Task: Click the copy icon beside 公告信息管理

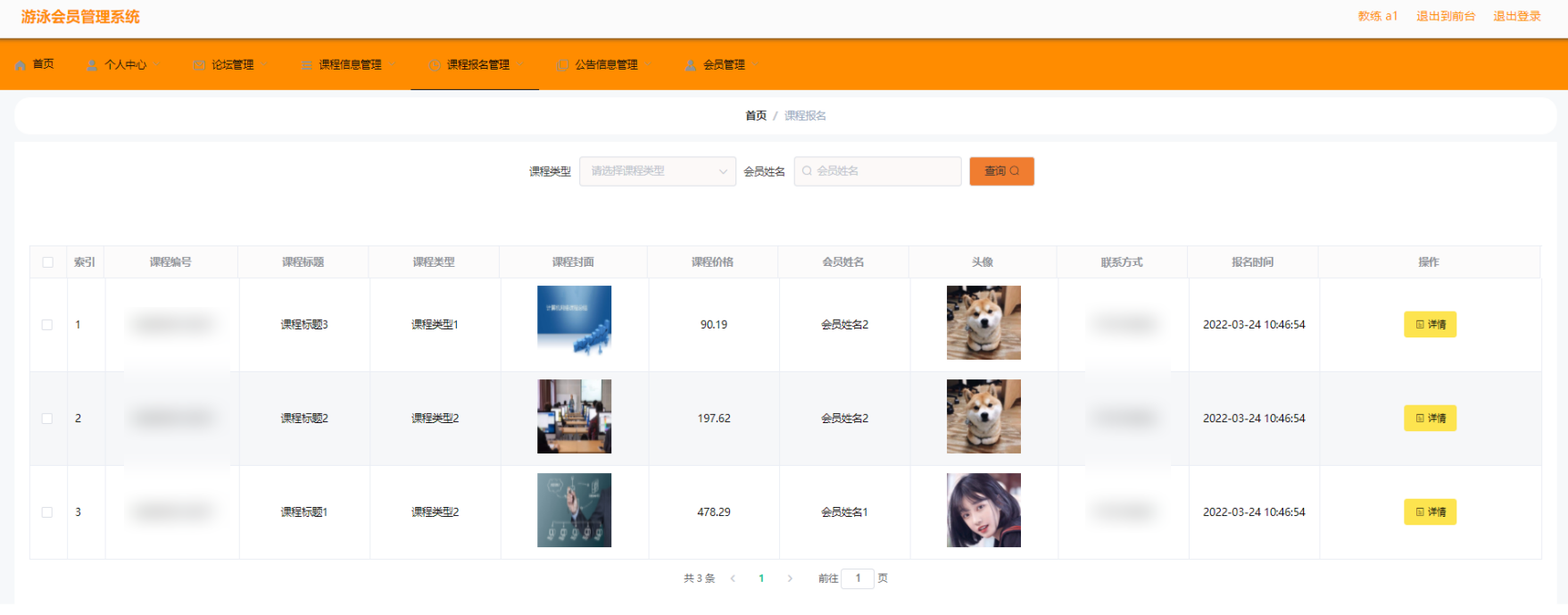Action: tap(562, 65)
